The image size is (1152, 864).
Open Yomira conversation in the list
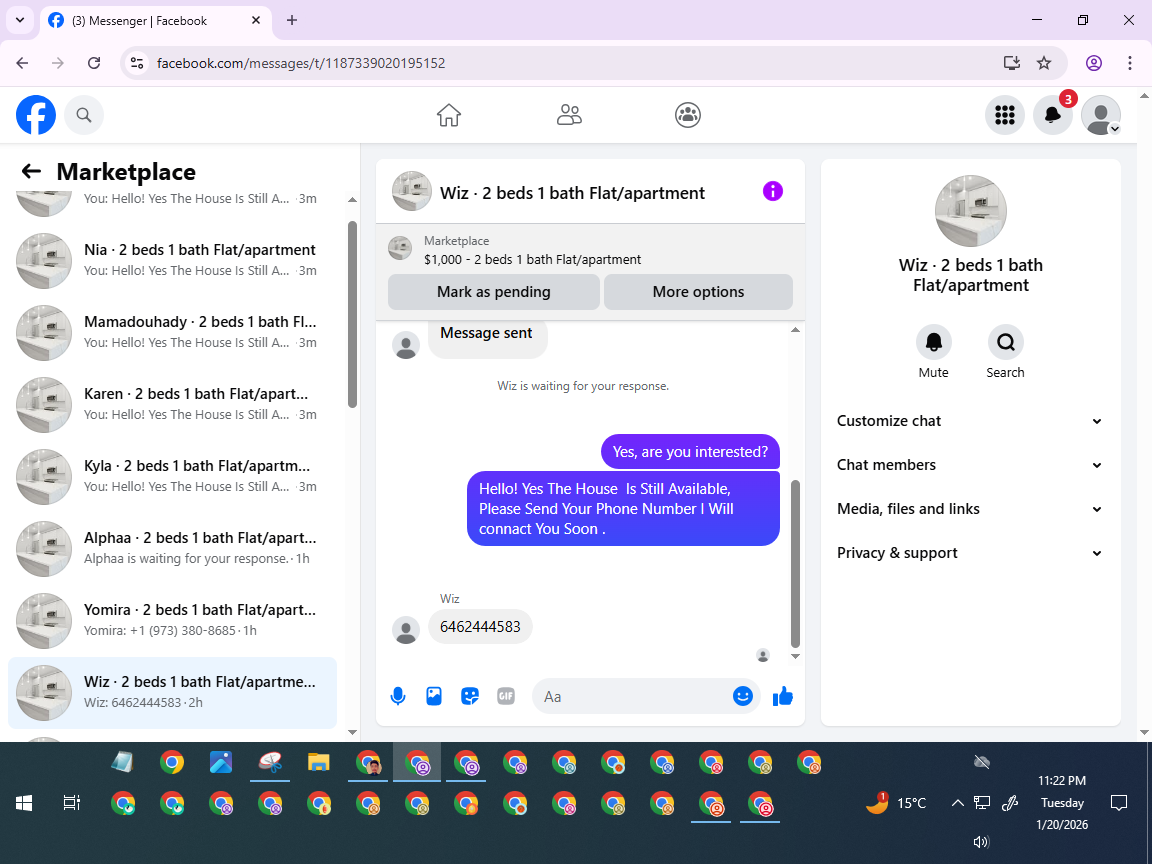pos(172,620)
